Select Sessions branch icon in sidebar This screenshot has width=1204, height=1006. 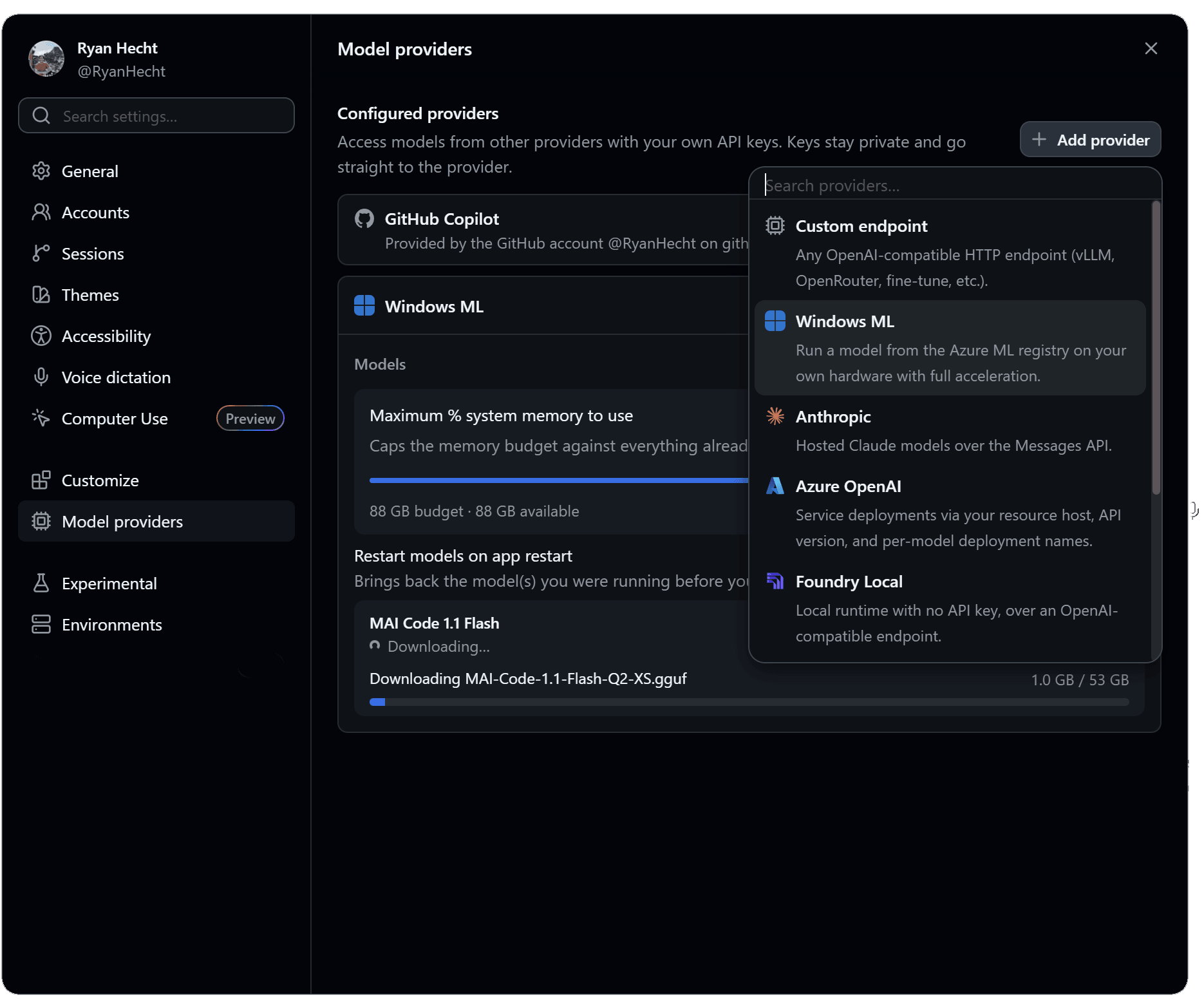click(41, 254)
